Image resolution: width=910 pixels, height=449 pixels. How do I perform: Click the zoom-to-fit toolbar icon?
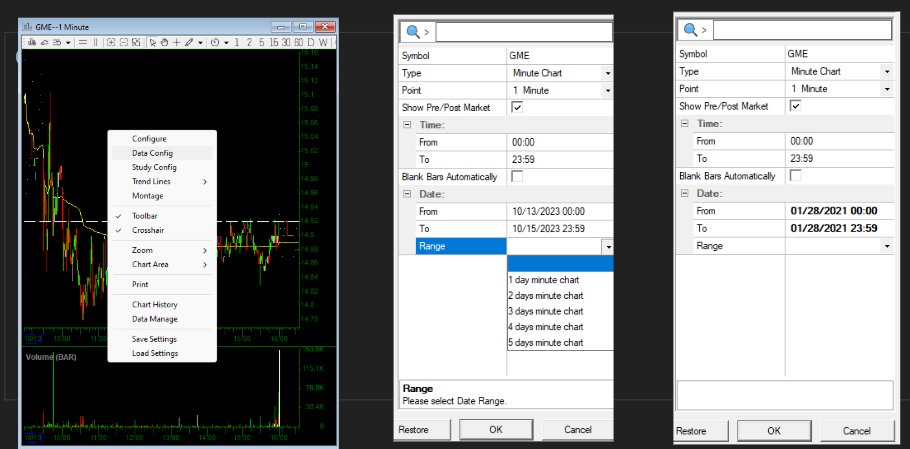point(136,42)
